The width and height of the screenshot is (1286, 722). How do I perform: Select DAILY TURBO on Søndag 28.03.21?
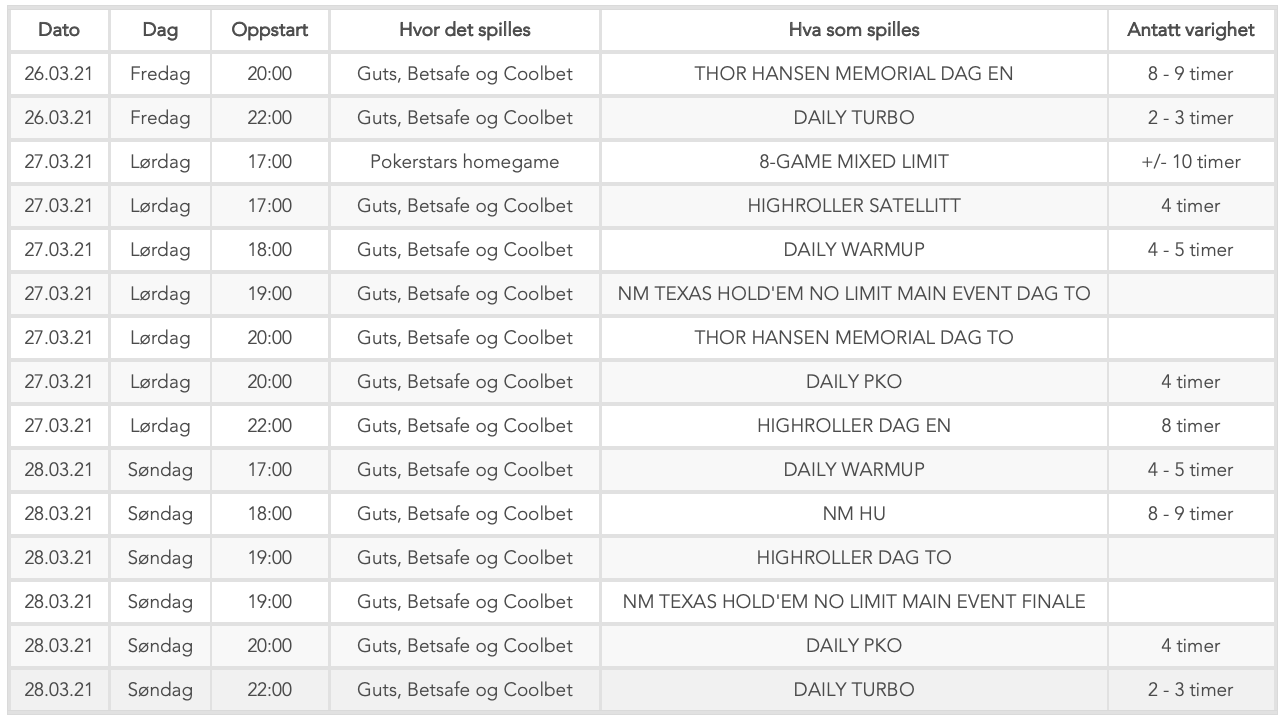point(854,690)
